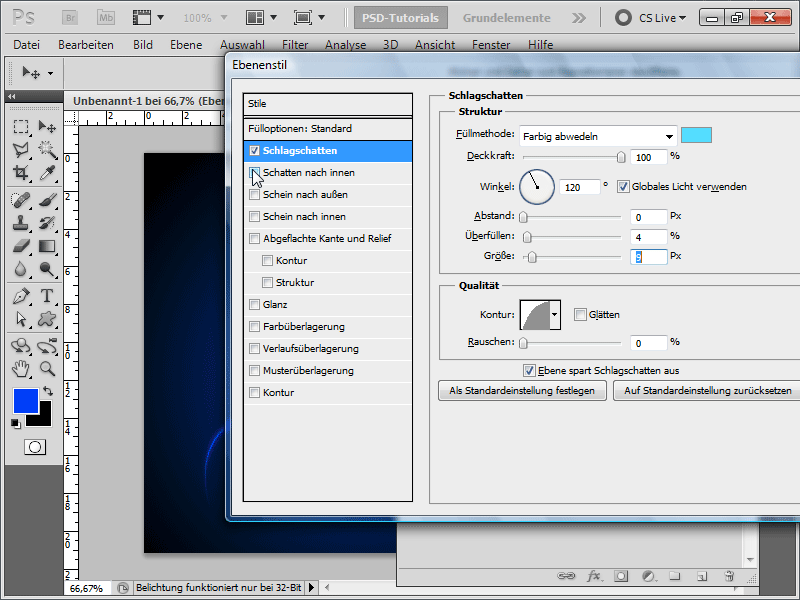Viewport: 800px width, 600px height.
Task: Enable Schatten nach innen checkbox
Action: (x=254, y=172)
